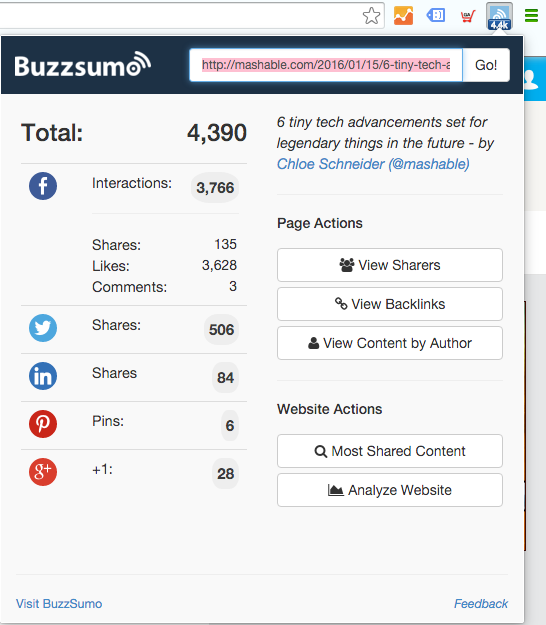Click the blue tag extension icon

click(436, 16)
